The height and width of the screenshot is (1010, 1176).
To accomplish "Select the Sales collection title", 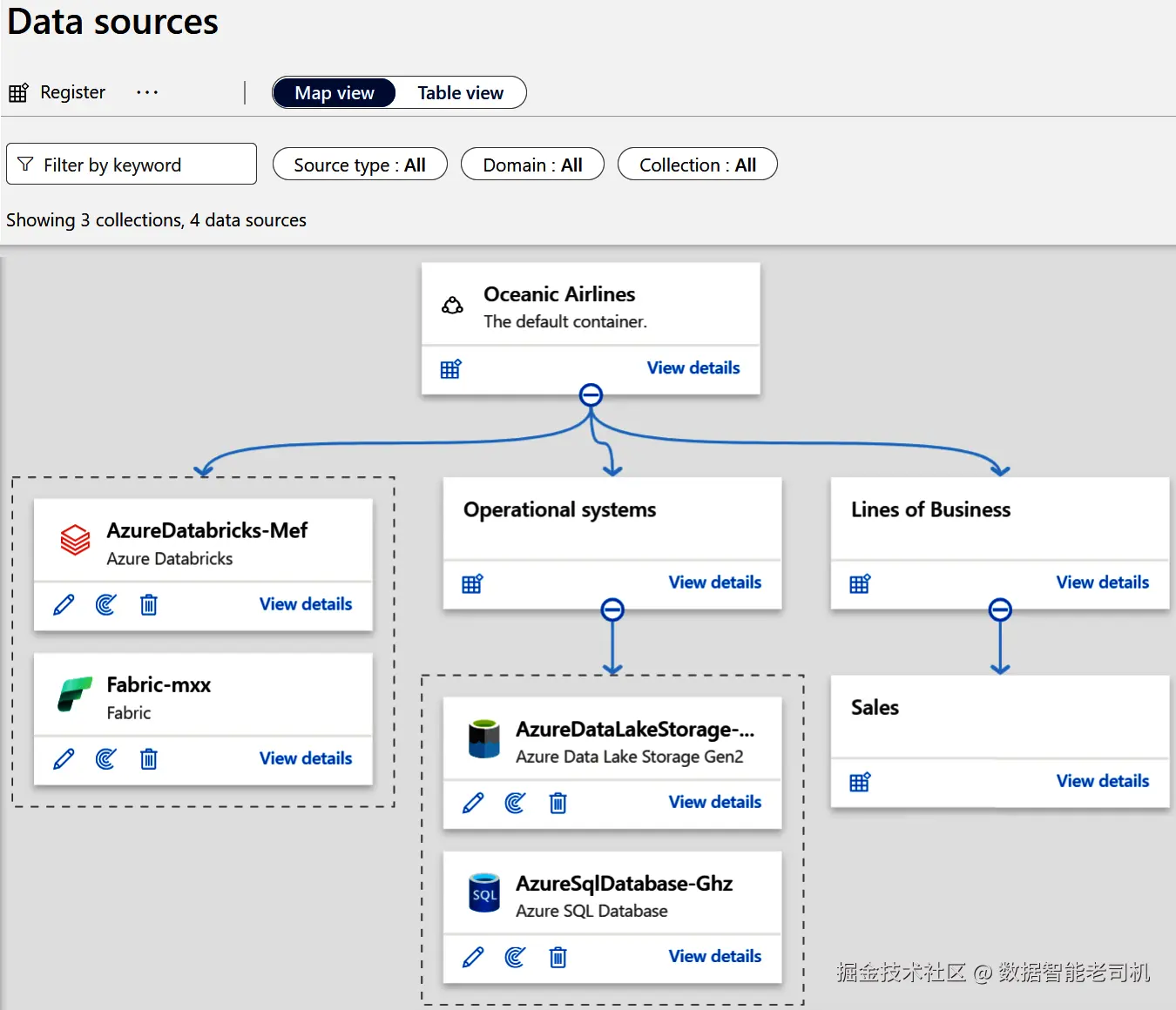I will click(x=875, y=708).
